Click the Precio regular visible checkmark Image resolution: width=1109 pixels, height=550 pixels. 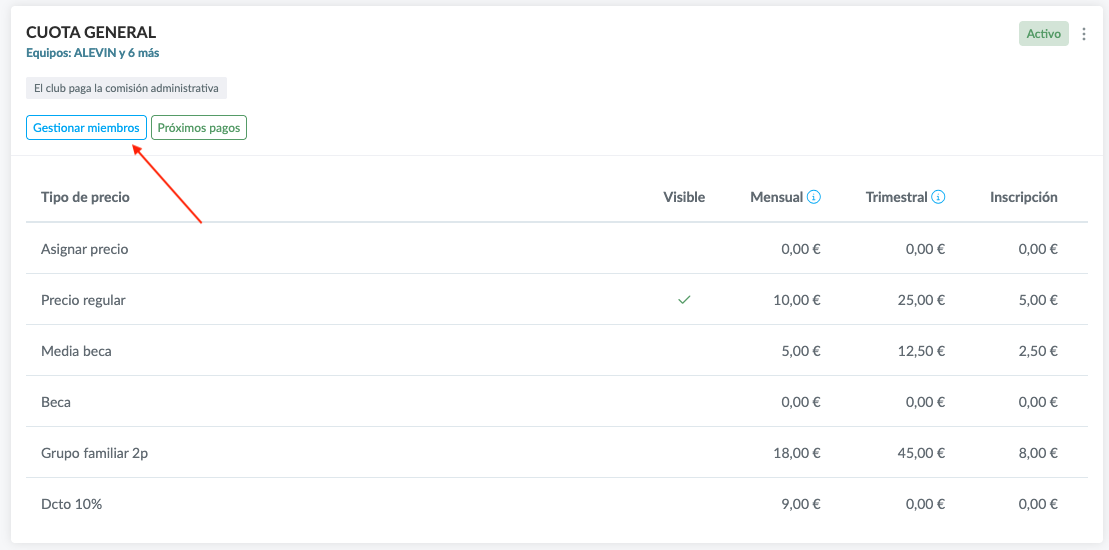(684, 300)
